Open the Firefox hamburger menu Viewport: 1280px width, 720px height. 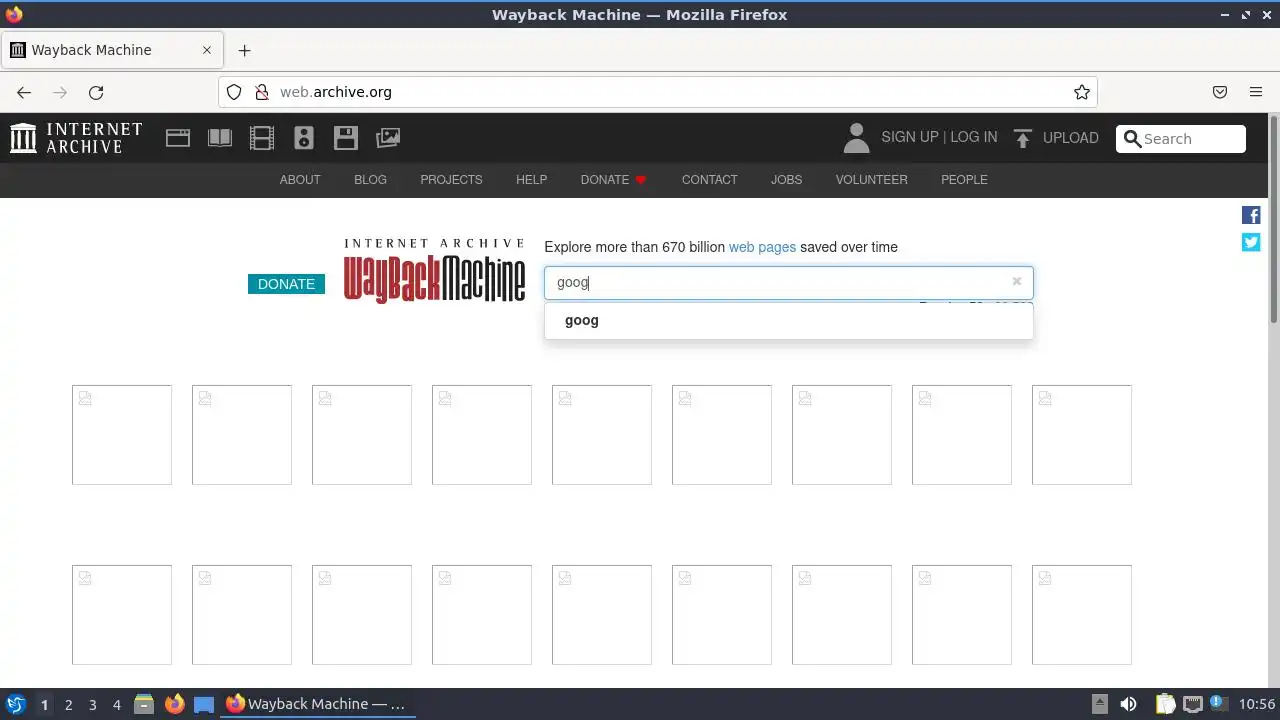point(1256,92)
